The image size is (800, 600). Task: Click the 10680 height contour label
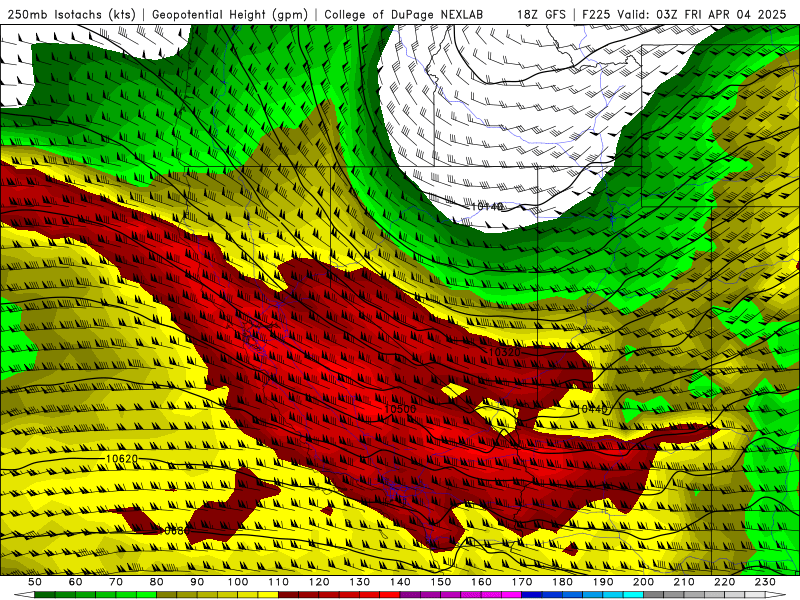pyautogui.click(x=173, y=531)
